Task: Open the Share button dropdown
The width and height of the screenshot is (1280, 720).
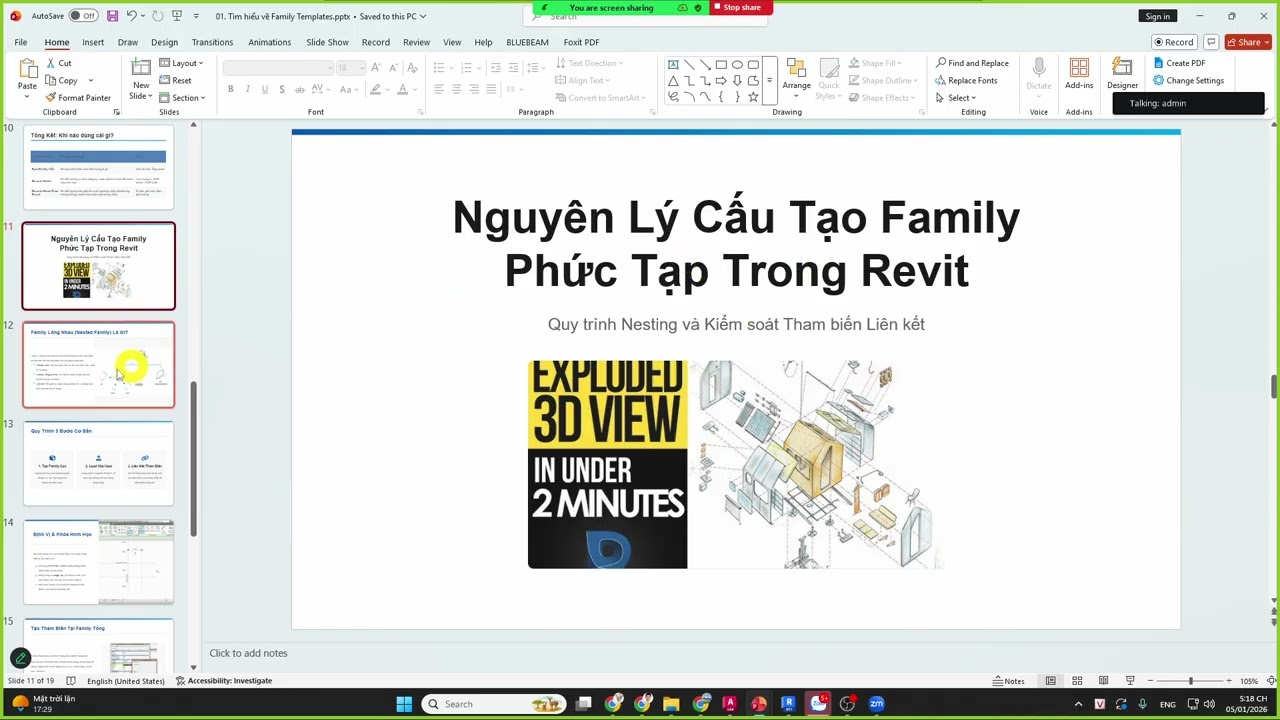Action: (1249, 42)
